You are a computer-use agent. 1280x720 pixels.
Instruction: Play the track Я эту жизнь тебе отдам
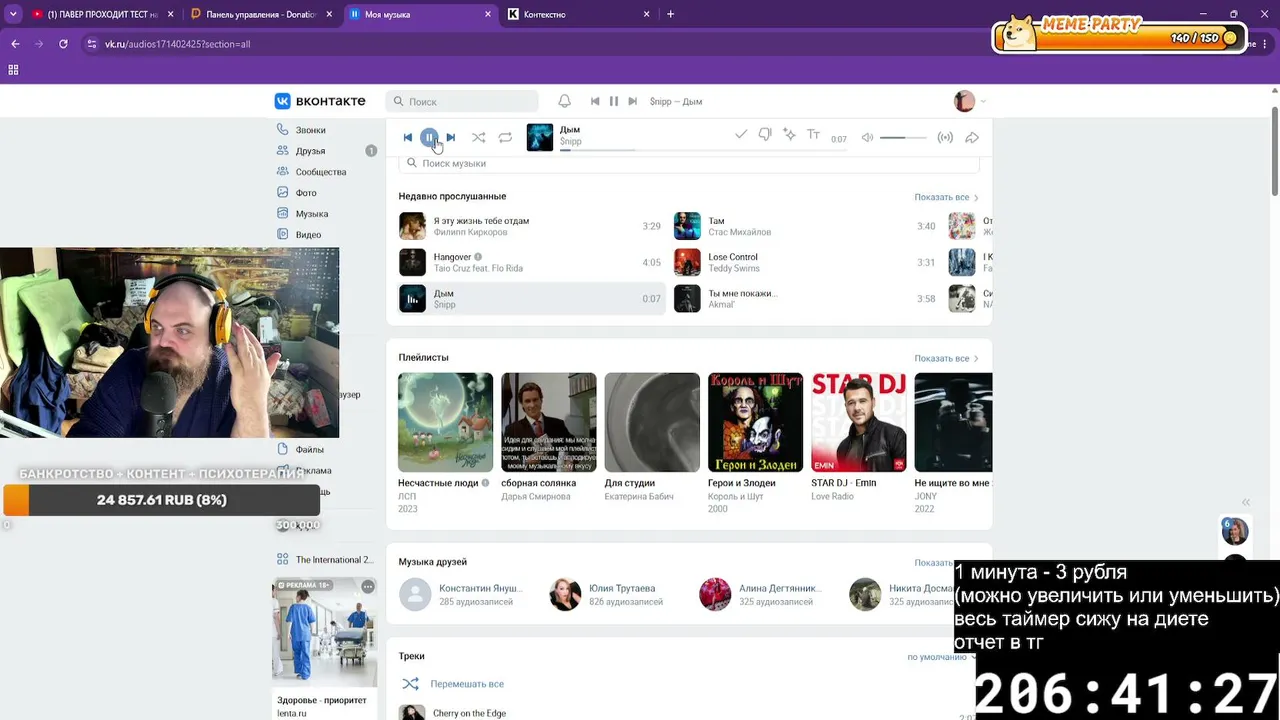click(530, 226)
